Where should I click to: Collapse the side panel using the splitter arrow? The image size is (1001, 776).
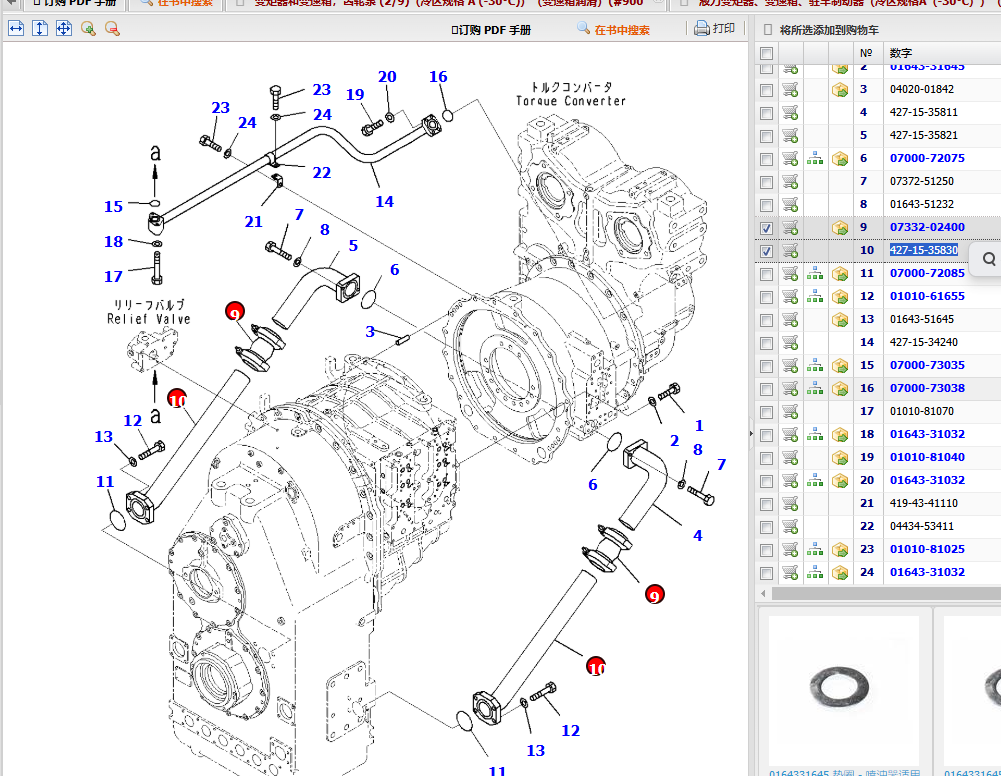point(751,433)
